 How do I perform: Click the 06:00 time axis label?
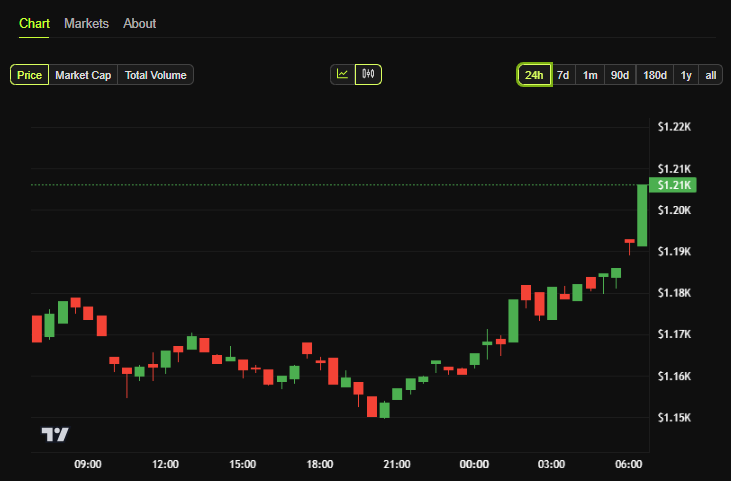(x=628, y=464)
